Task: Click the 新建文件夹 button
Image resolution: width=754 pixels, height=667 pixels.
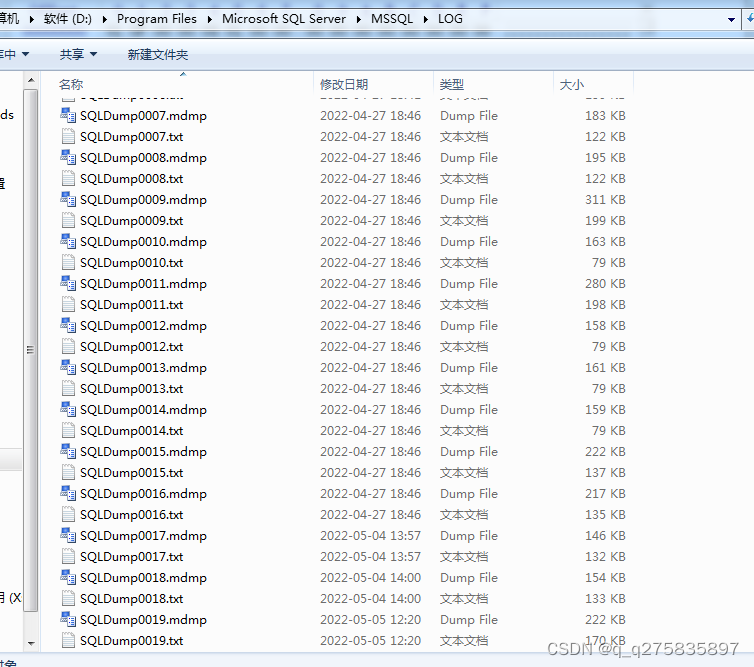Action: [158, 54]
